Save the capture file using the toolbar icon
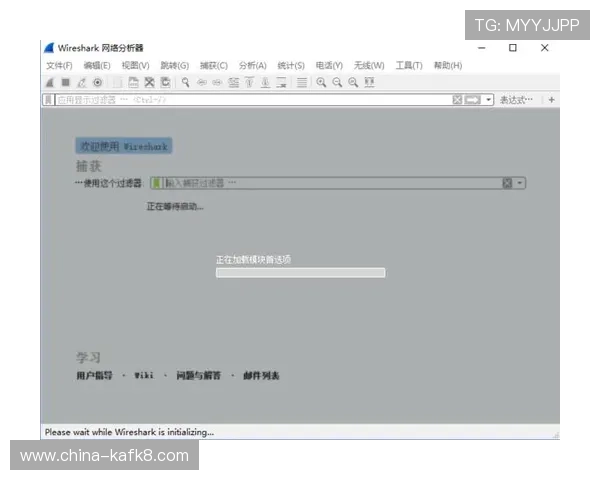 [133, 82]
